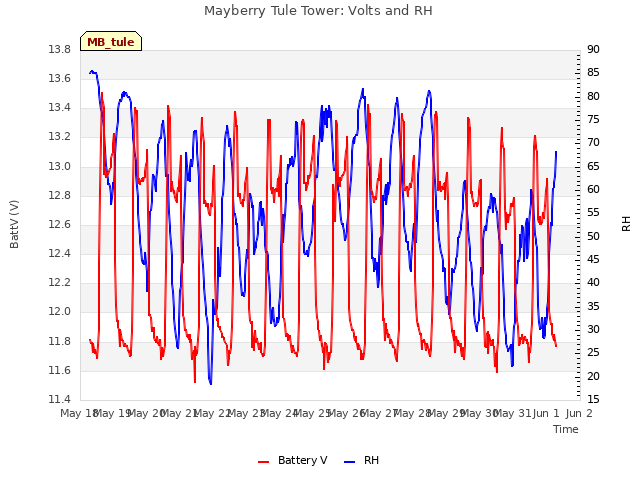Click the 50 tick on the RH axis
The height and width of the screenshot is (480, 640).
[593, 236]
